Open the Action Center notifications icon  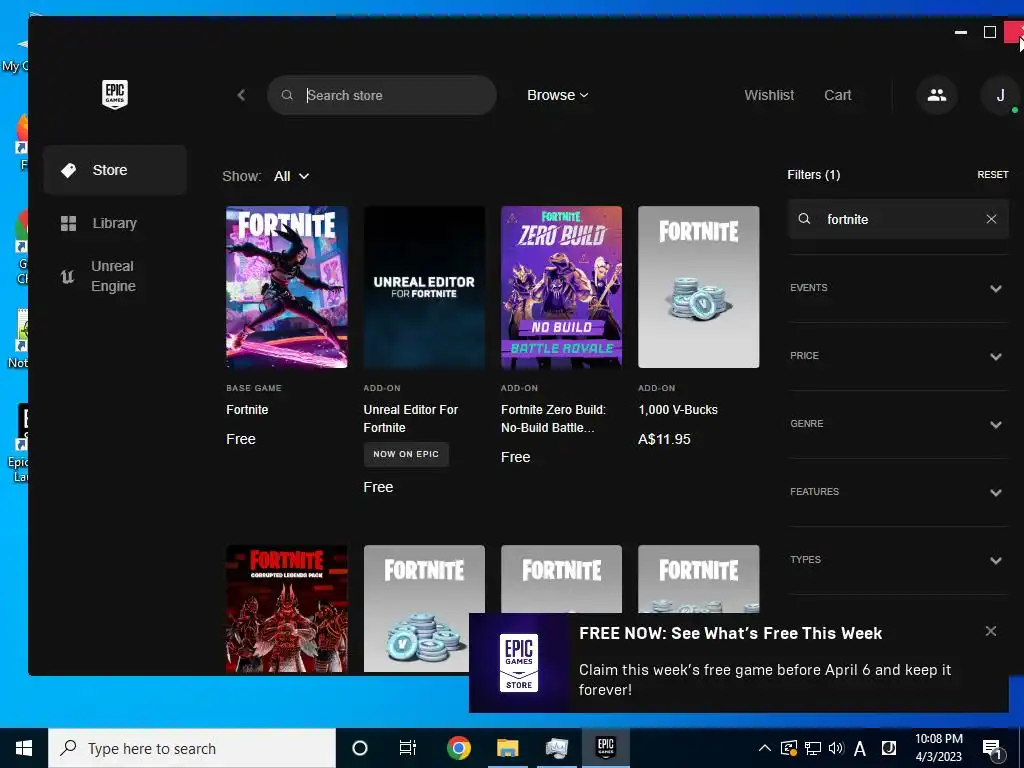992,749
